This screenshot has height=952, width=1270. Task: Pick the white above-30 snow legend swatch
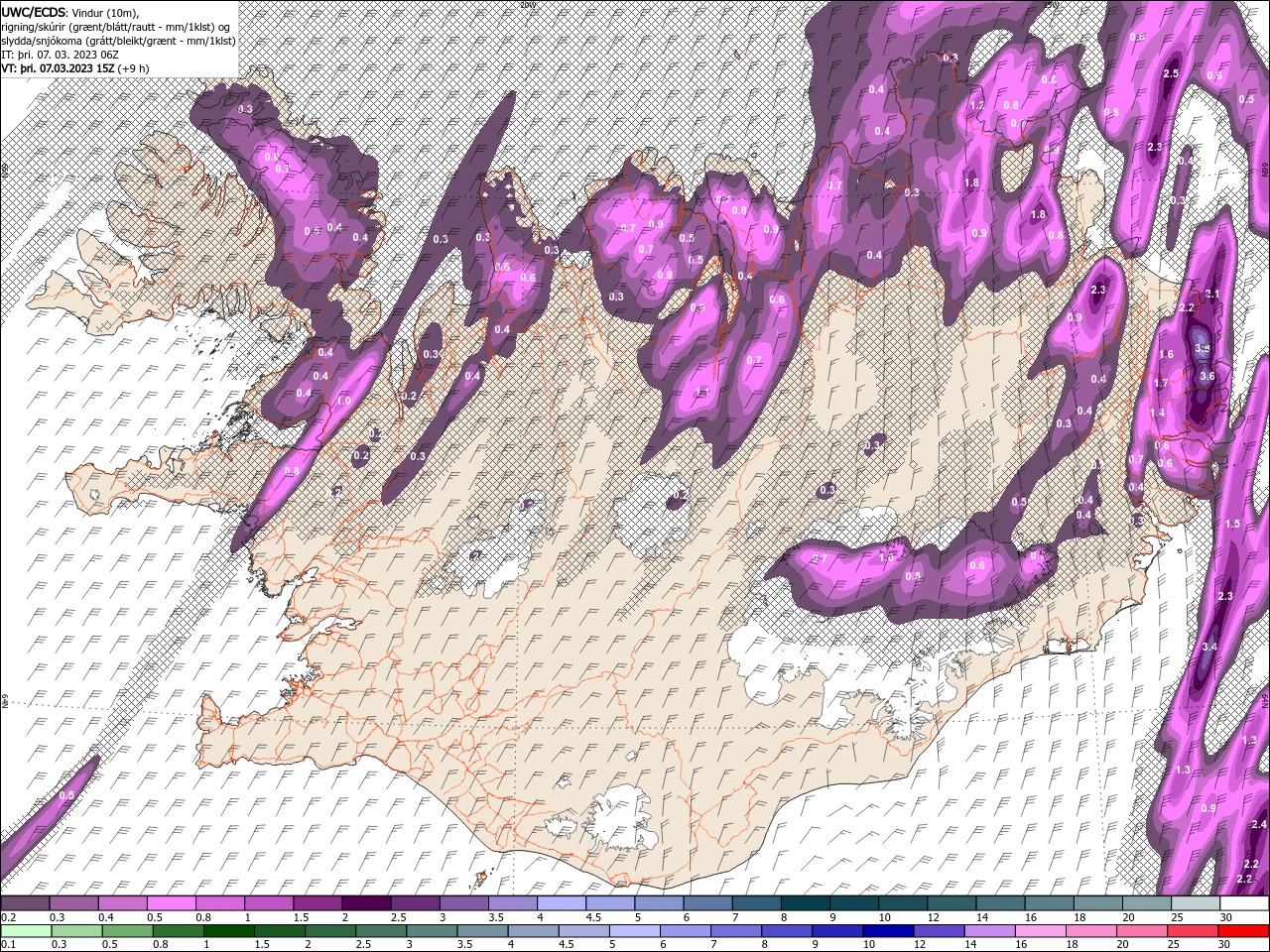[1245, 903]
